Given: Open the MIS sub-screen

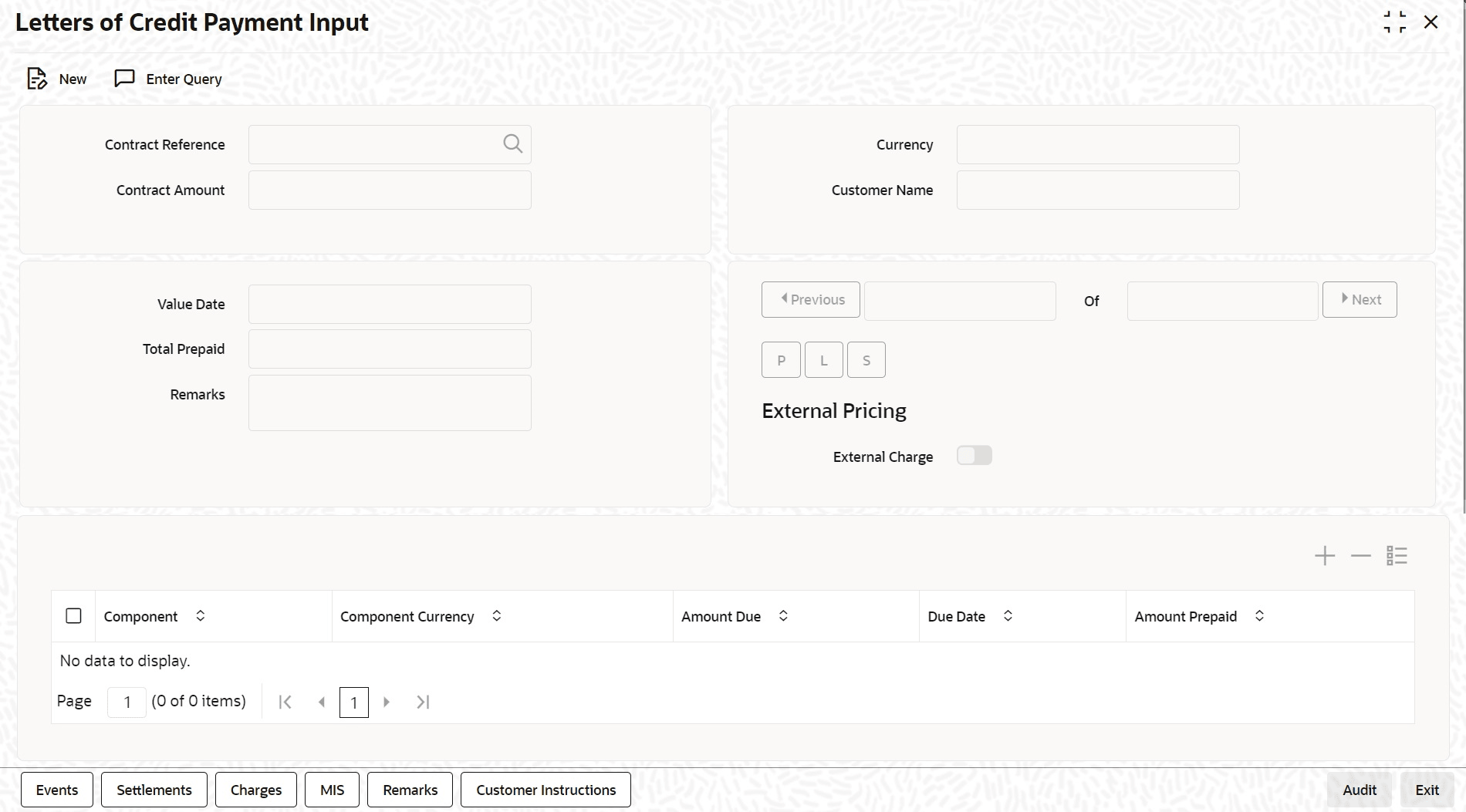Looking at the screenshot, I should (x=333, y=790).
